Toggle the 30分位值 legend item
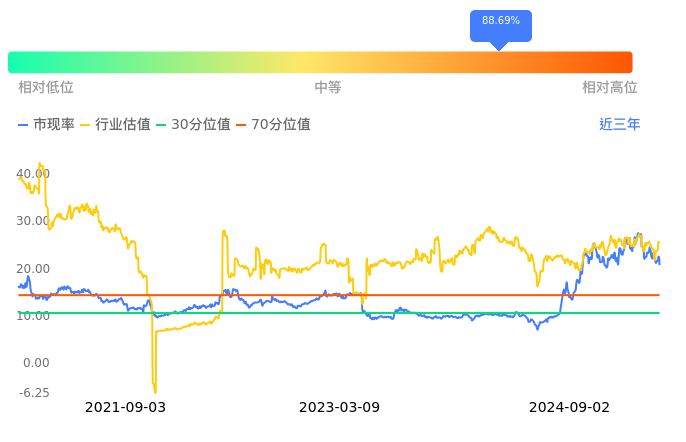This screenshot has height=442, width=686. click(193, 125)
